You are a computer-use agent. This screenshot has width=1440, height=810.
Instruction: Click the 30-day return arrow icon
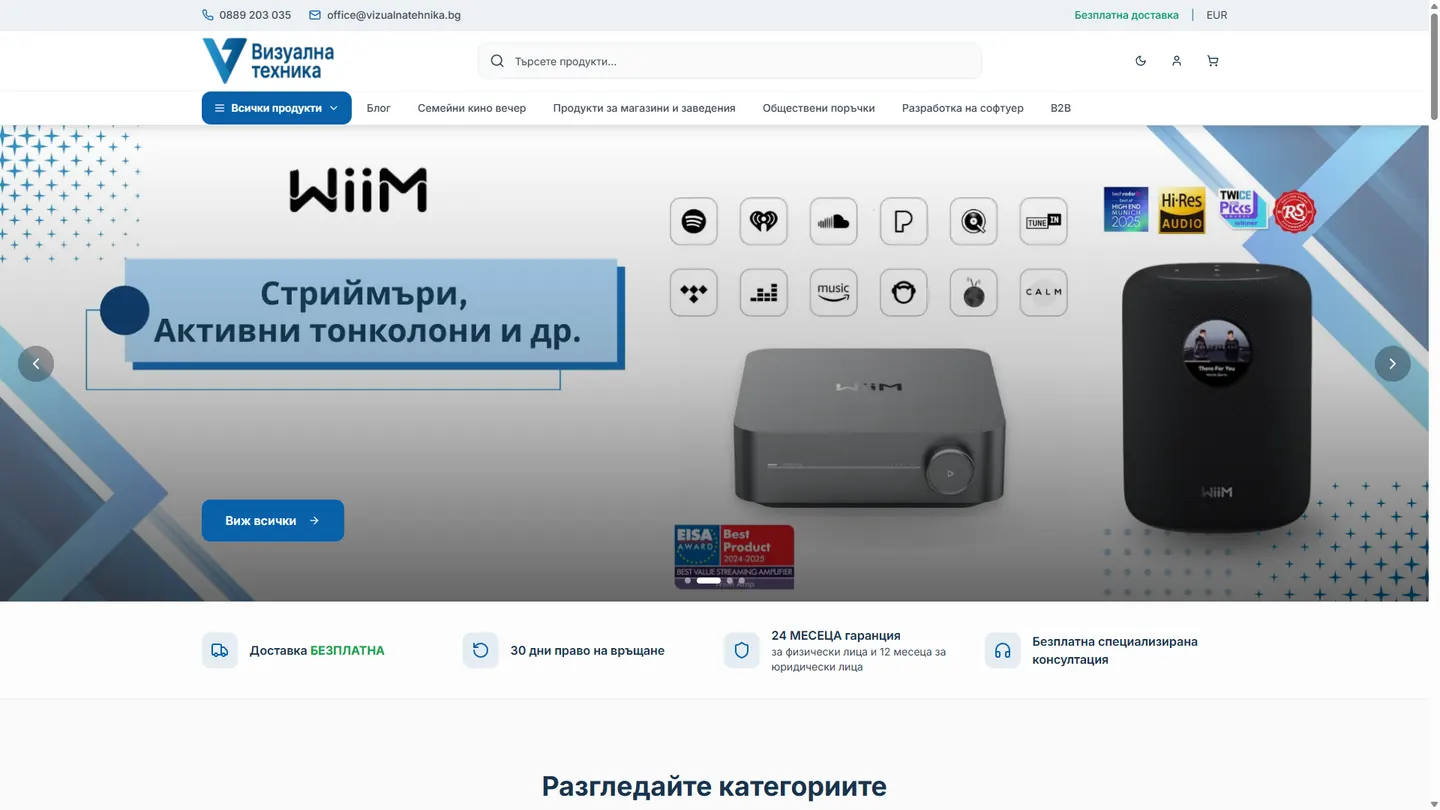(x=480, y=650)
